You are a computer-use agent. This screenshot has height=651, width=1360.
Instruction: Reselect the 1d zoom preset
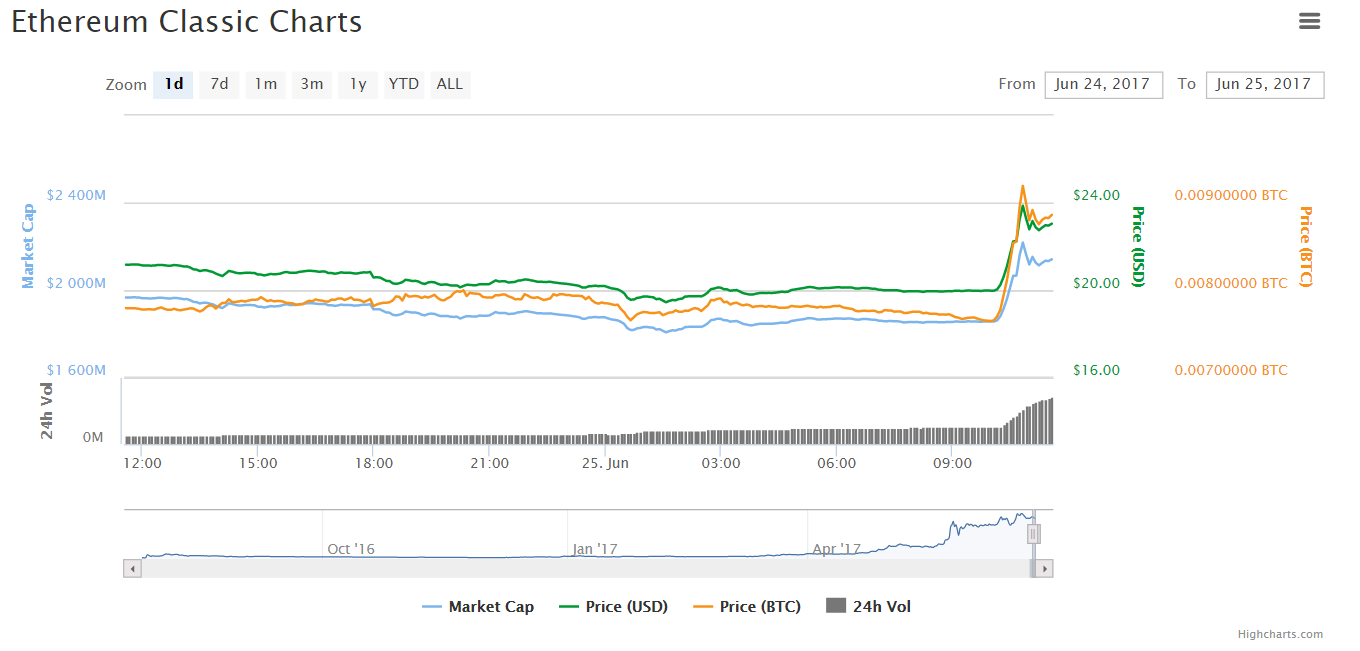(173, 85)
